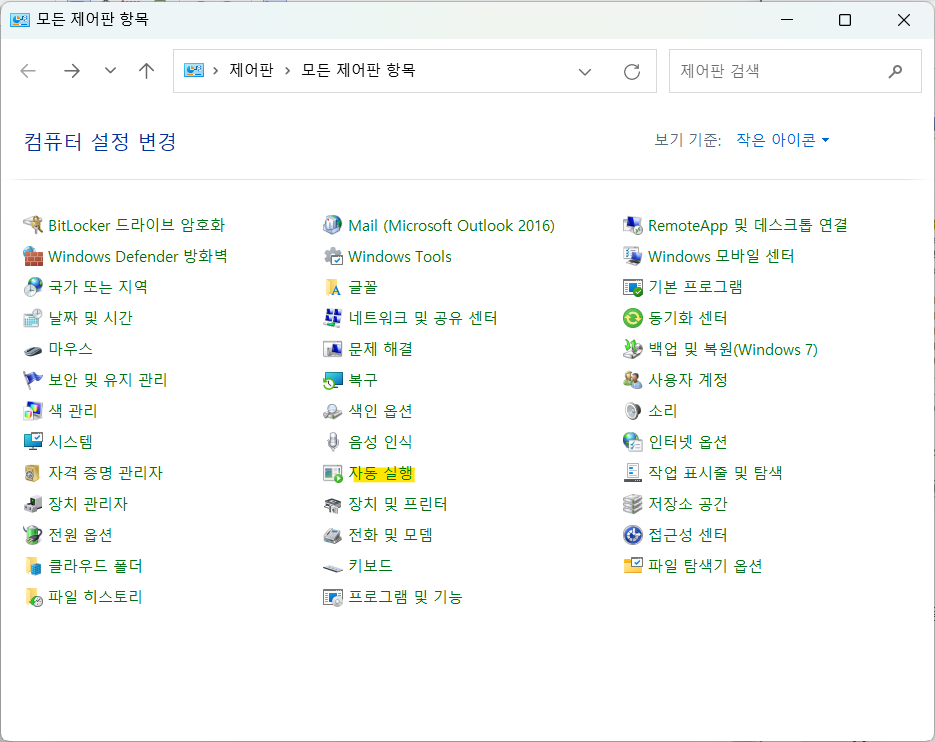
Task: Click the network icon for 네트워크 및 공유 센터
Action: pyautogui.click(x=333, y=318)
